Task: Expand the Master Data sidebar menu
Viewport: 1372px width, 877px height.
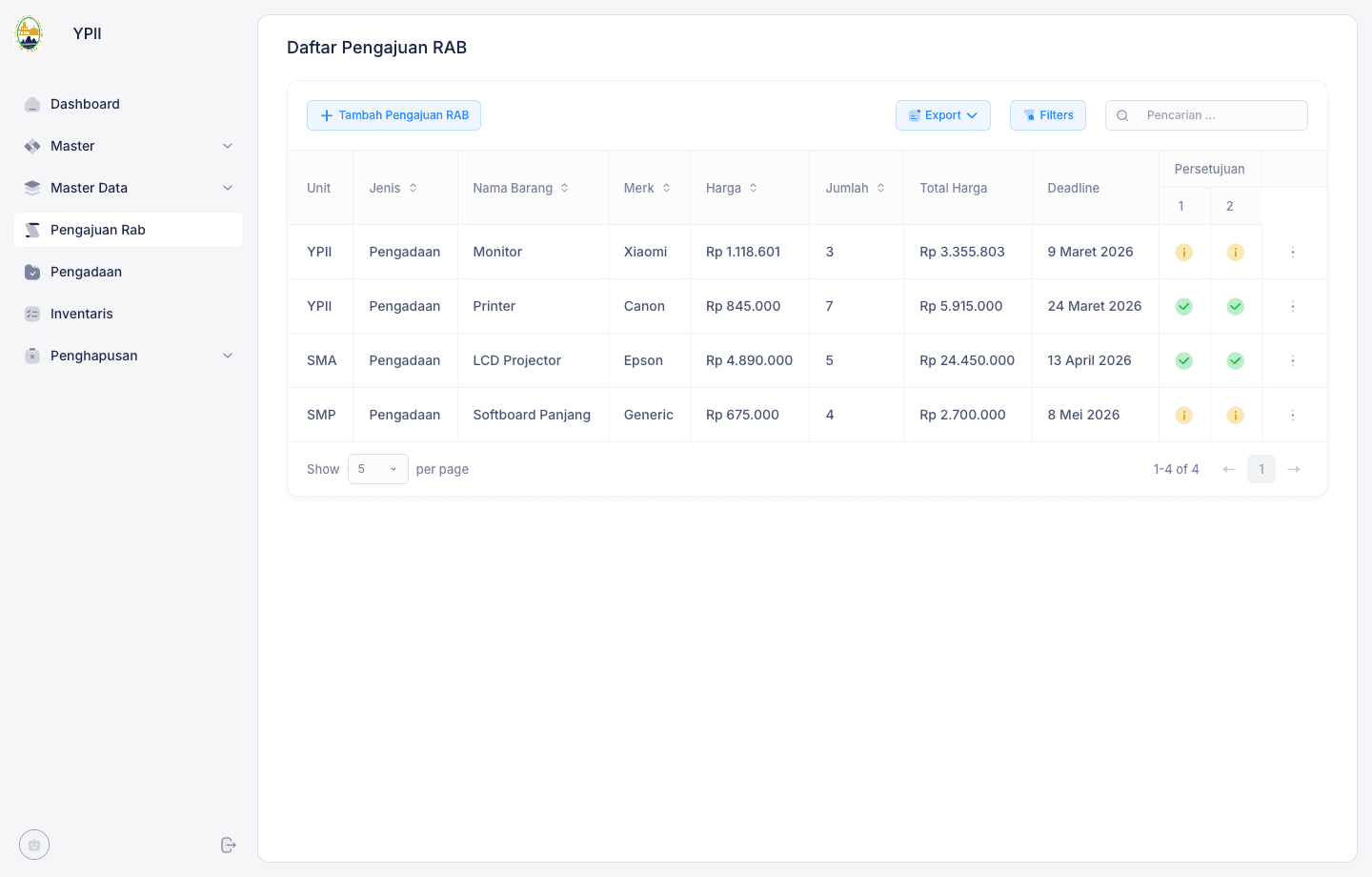Action: pyautogui.click(x=129, y=188)
